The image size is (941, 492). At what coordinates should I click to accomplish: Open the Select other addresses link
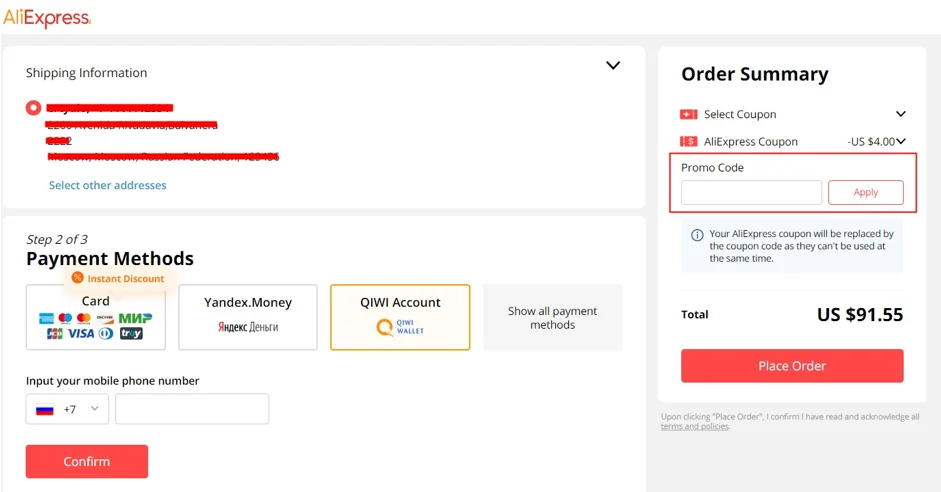108,185
